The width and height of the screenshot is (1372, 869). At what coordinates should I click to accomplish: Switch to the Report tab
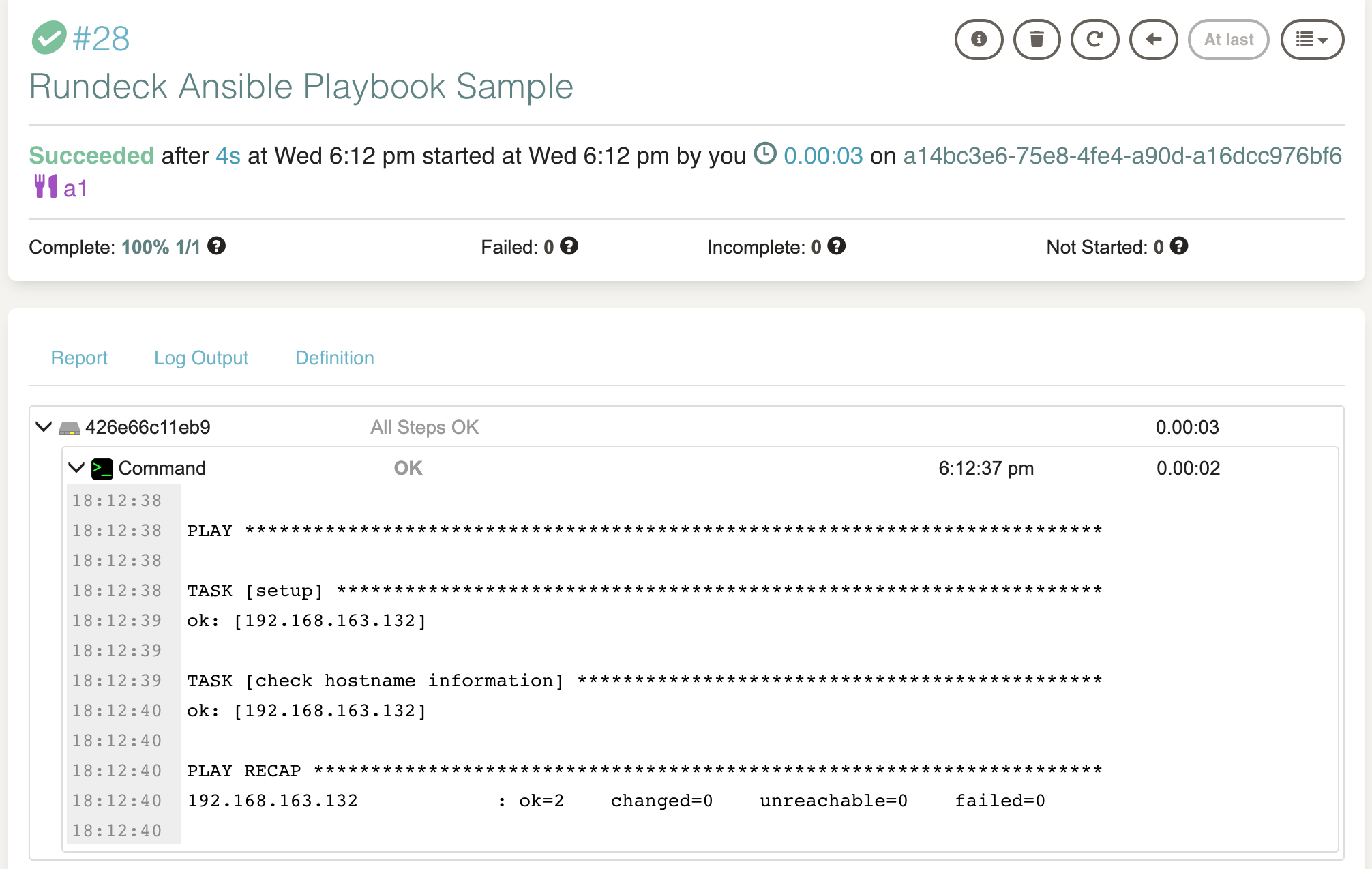79,357
